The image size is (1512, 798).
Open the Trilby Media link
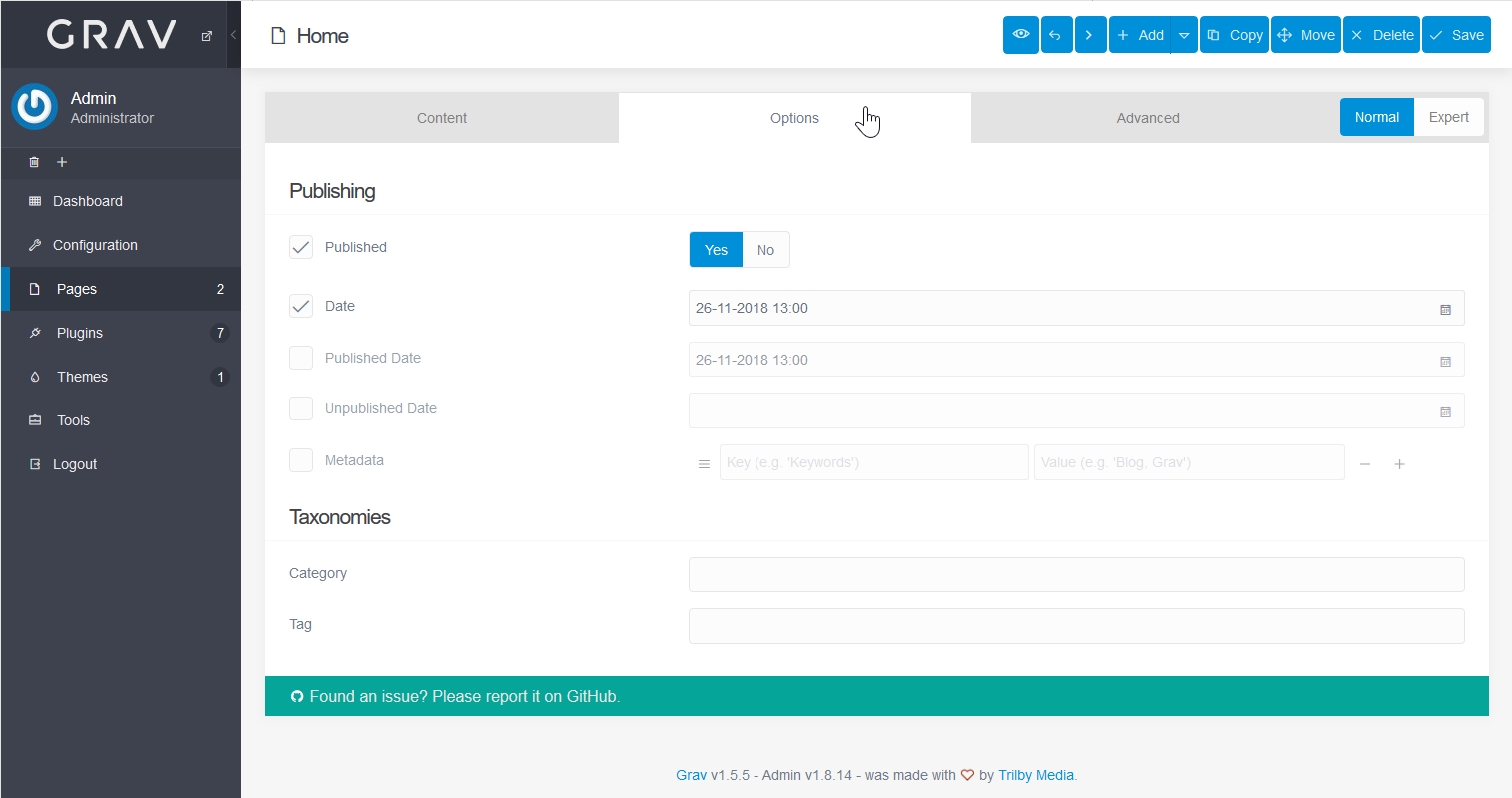1035,775
